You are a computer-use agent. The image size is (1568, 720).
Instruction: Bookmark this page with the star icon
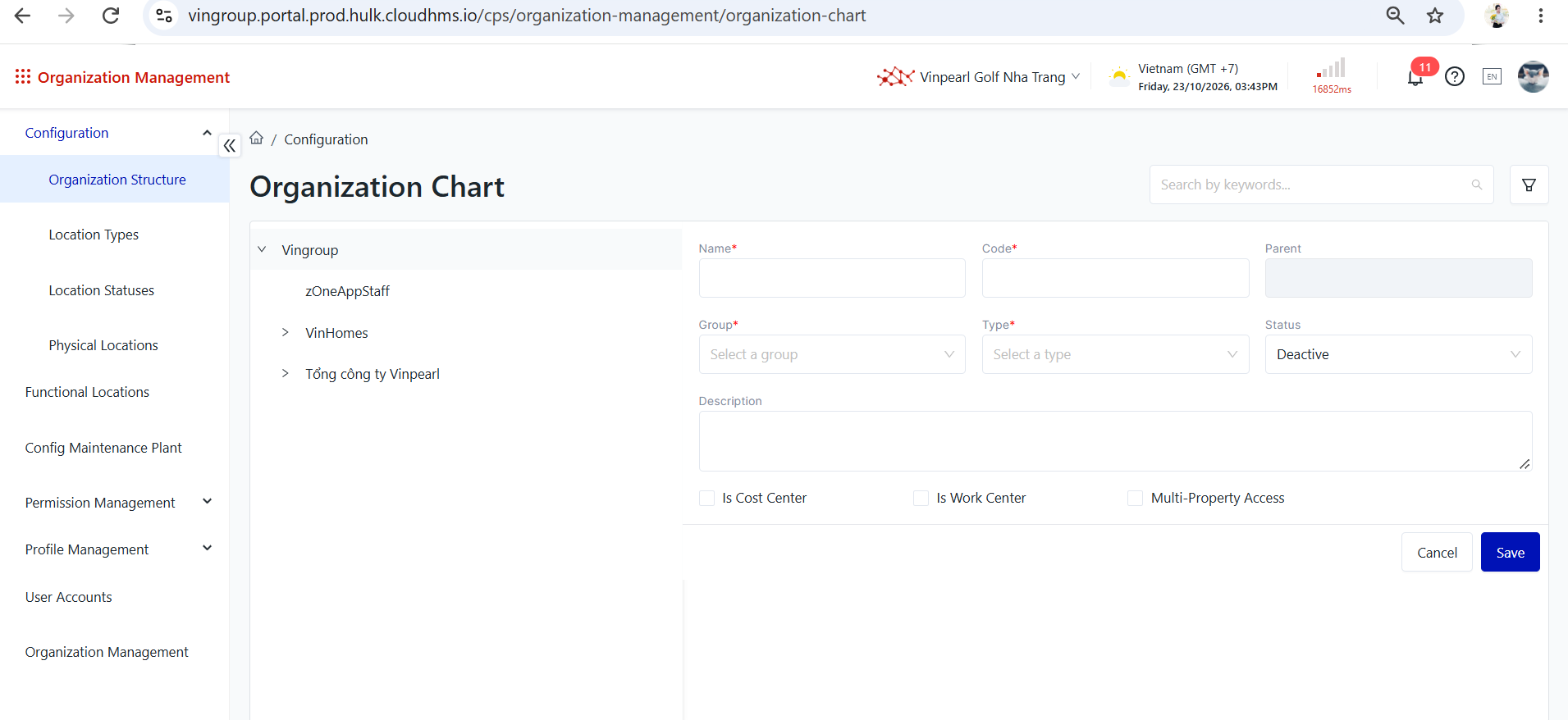click(1435, 16)
